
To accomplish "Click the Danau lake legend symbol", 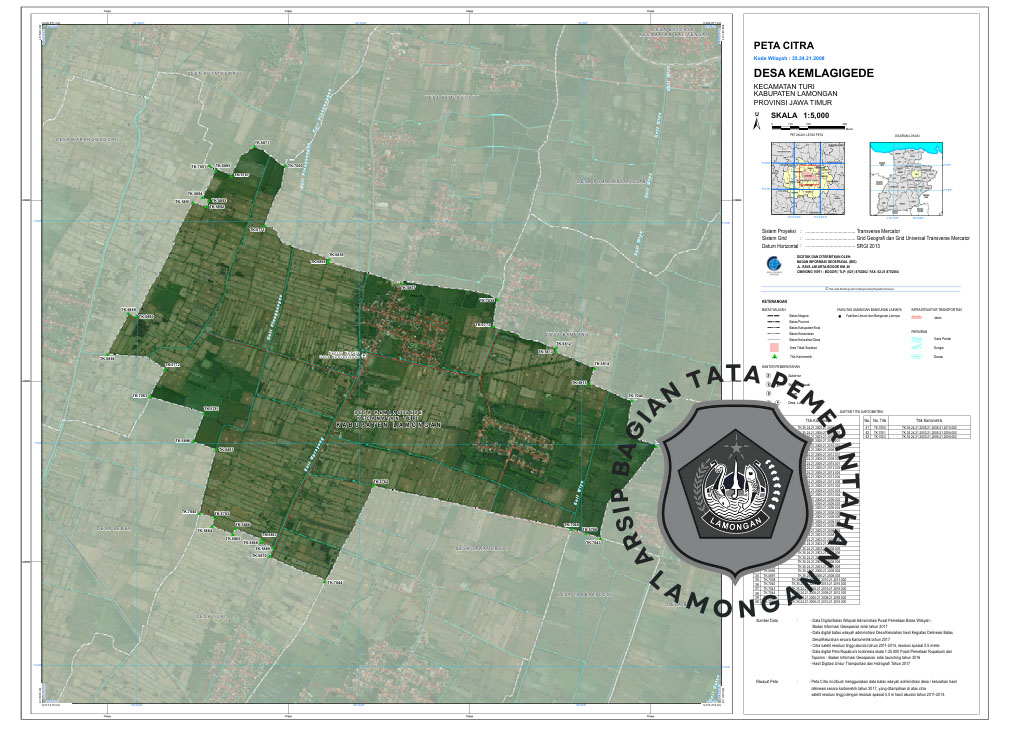I will [919, 356].
